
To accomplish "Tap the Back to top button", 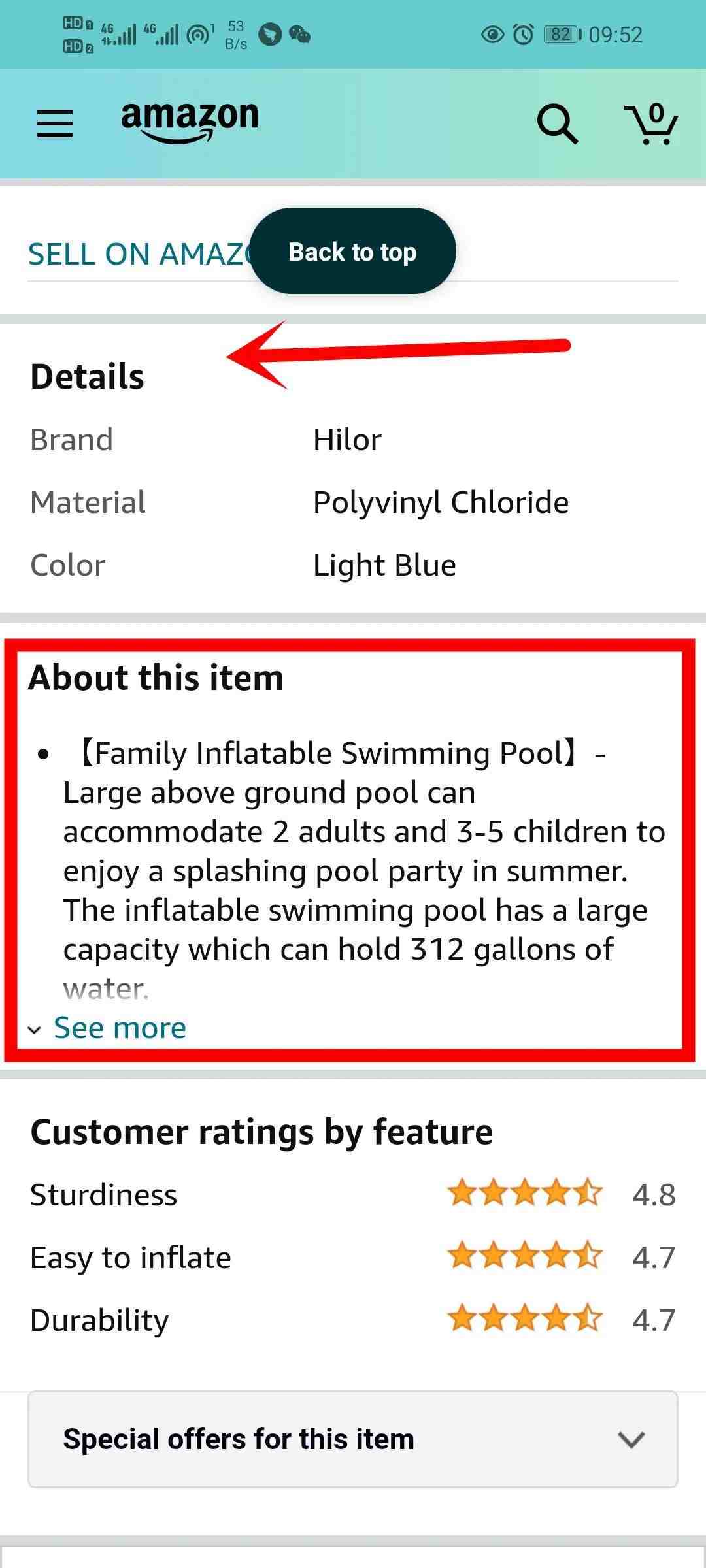I will tap(353, 252).
